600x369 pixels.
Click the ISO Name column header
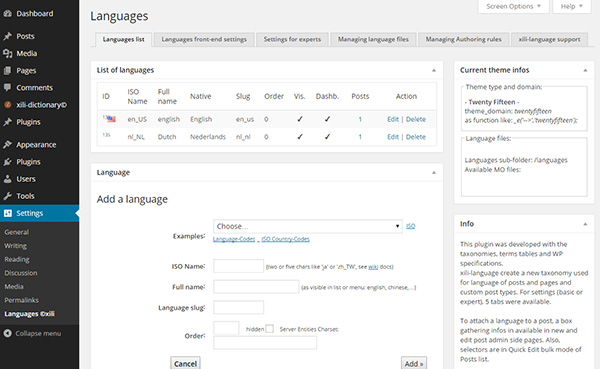(x=137, y=96)
